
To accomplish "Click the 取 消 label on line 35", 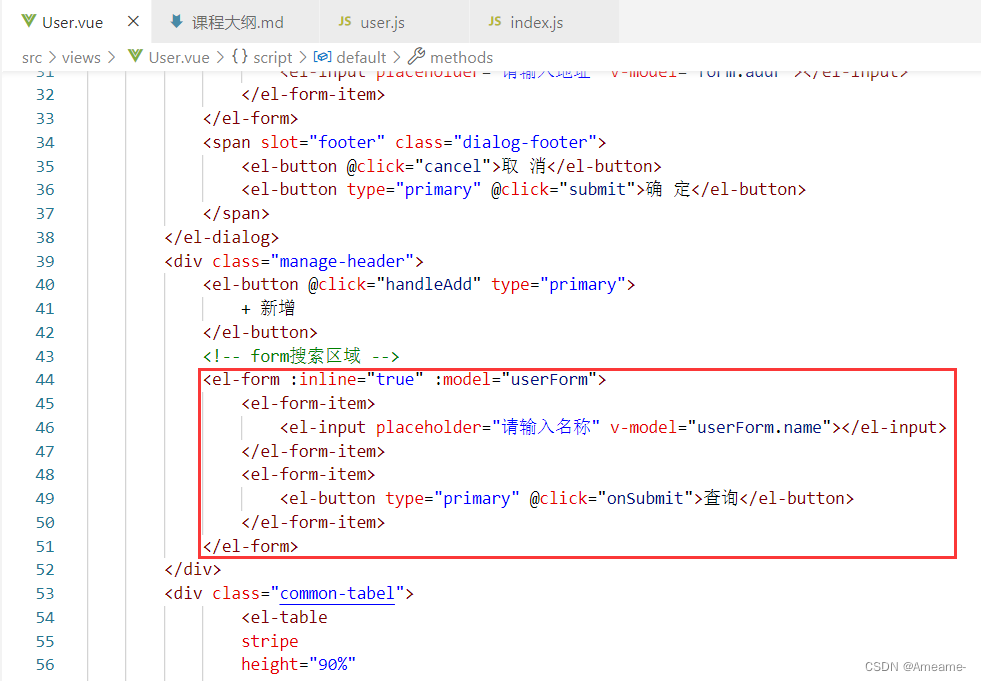I will click(x=524, y=166).
